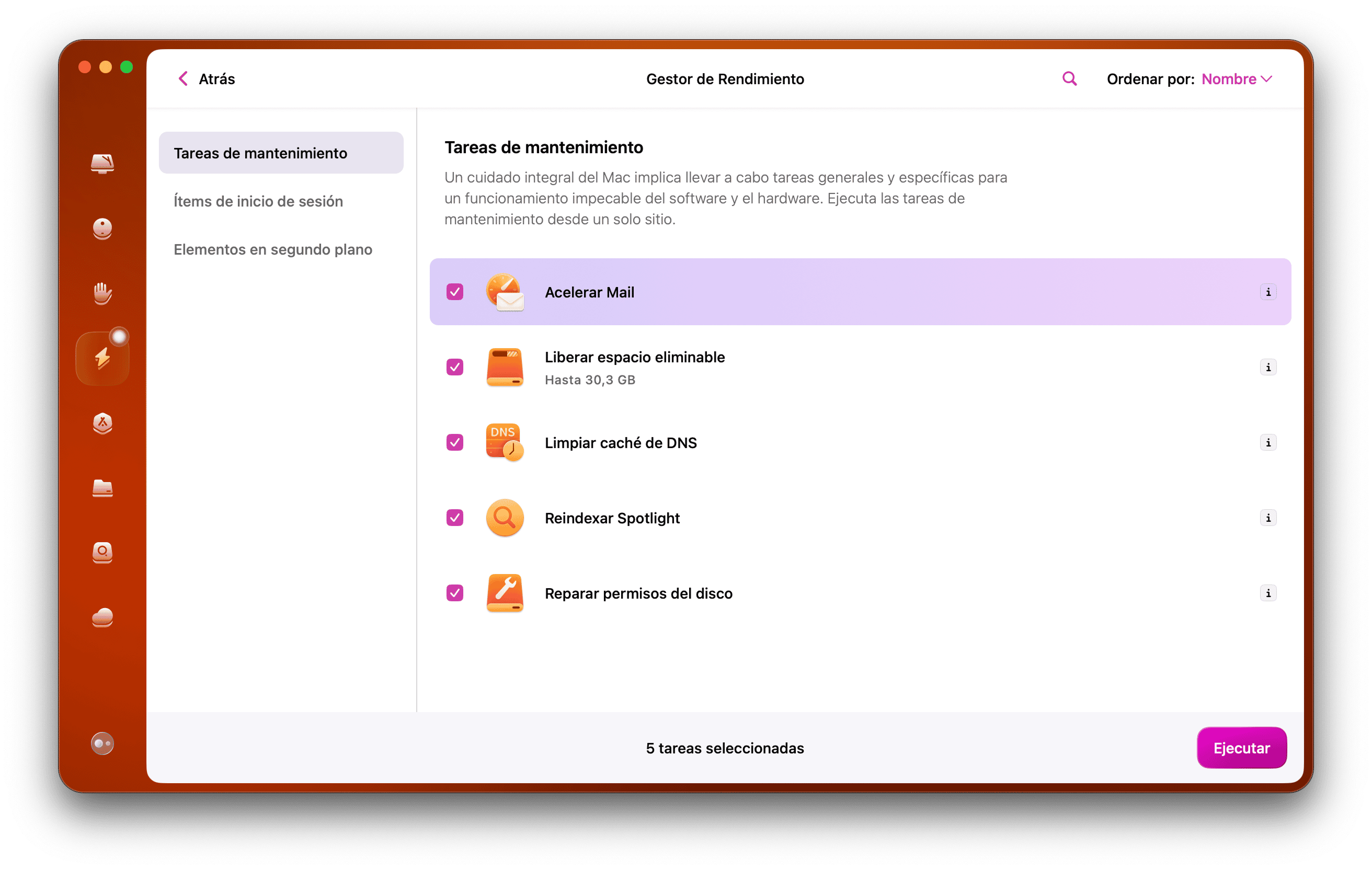Viewport: 1372px width, 870px height.
Task: Open the Ordenar por Nombre dropdown
Action: pyautogui.click(x=1237, y=78)
